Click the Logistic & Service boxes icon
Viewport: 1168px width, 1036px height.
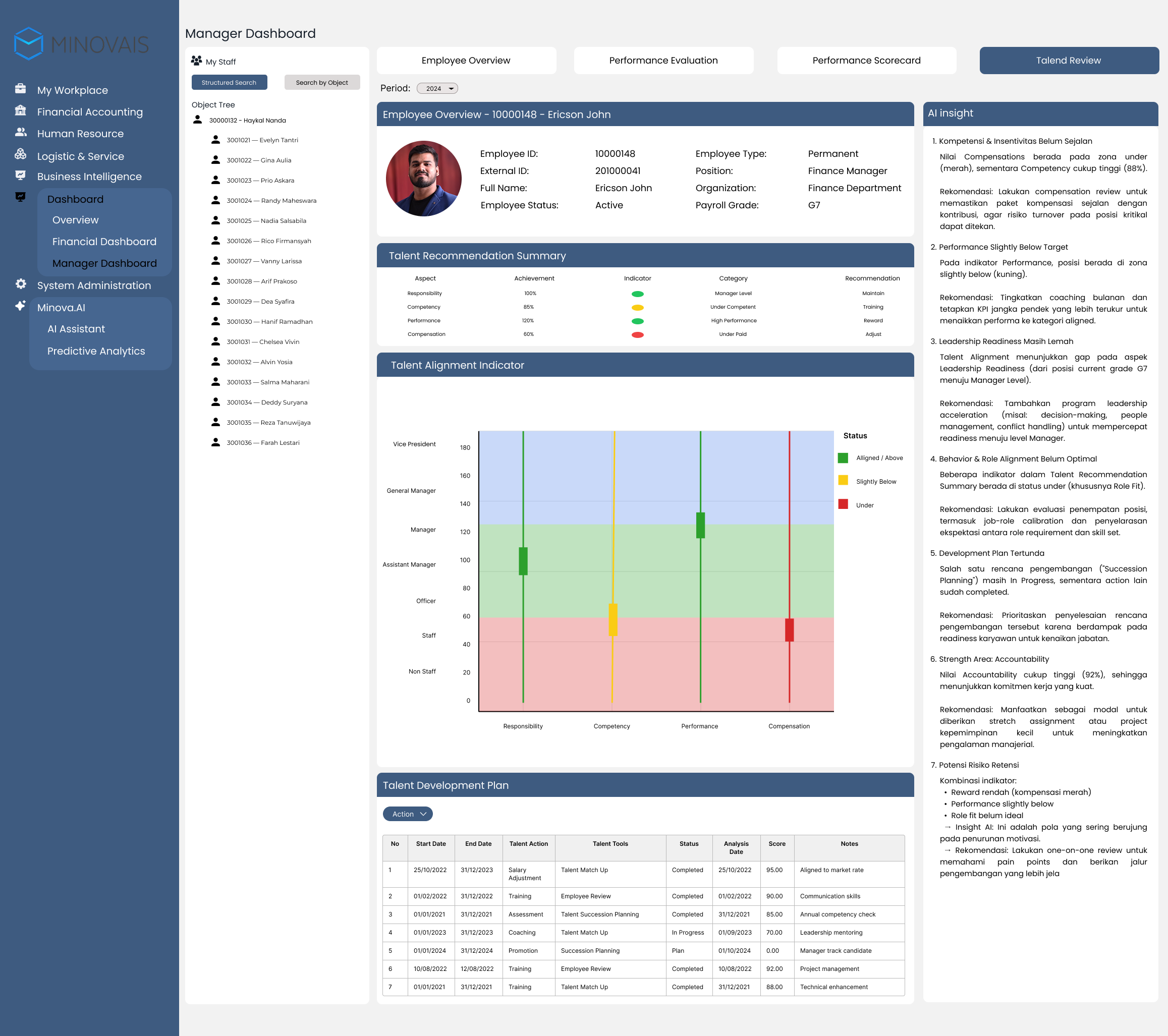[x=21, y=154]
